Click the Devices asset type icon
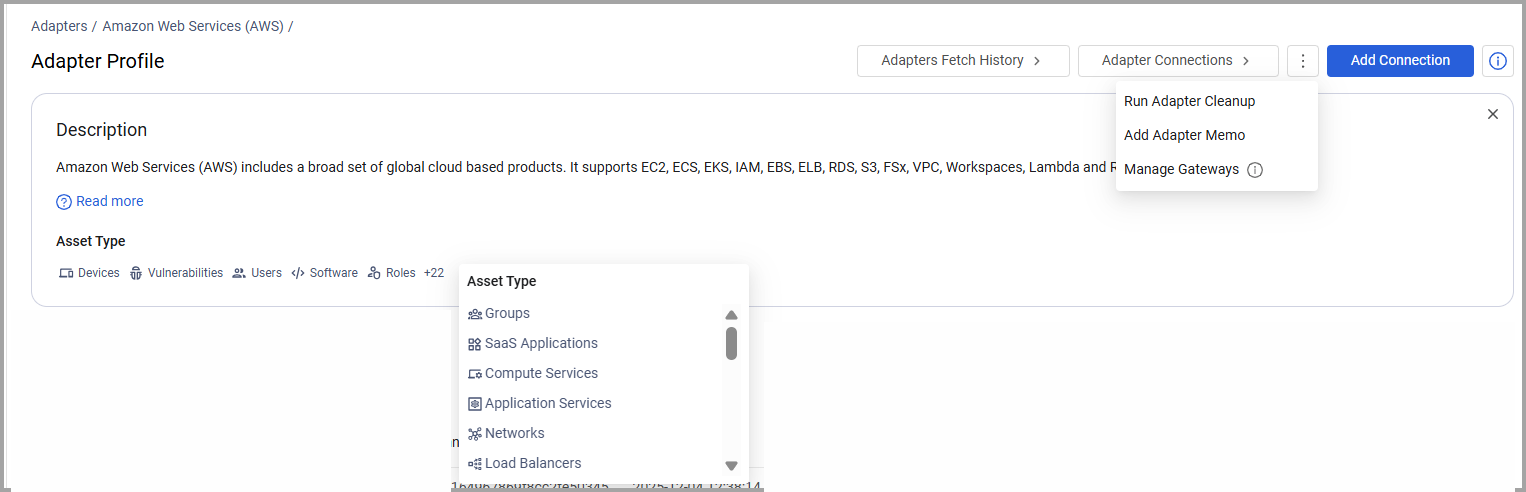 click(x=66, y=273)
